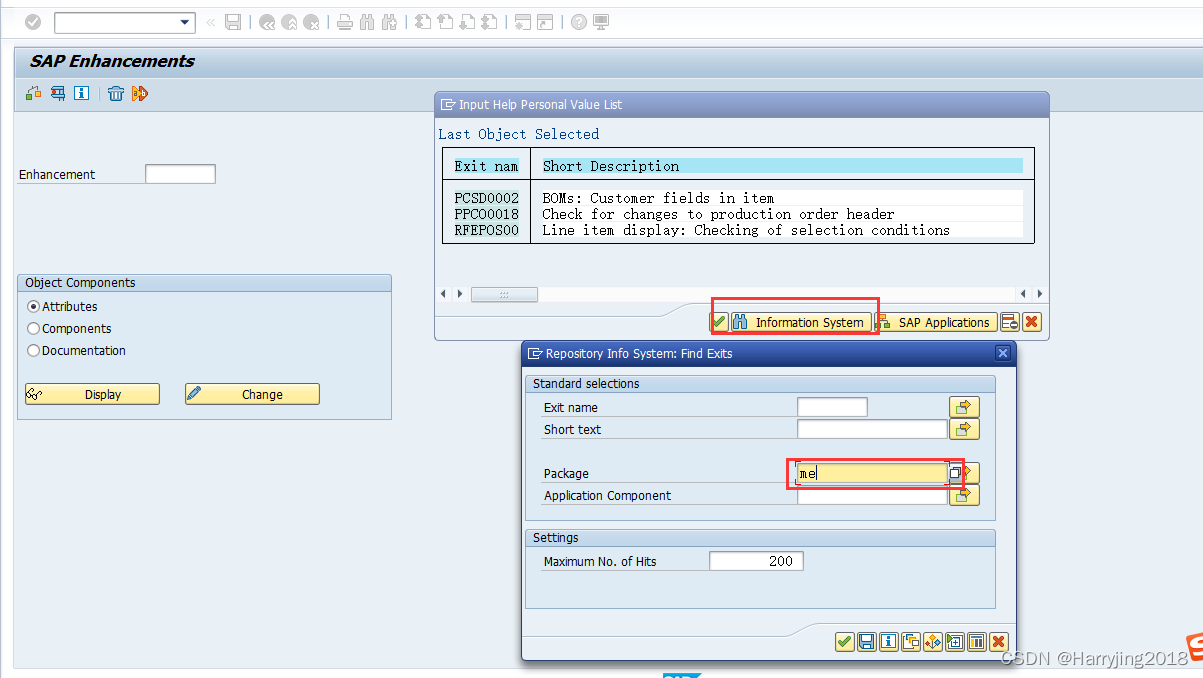The width and height of the screenshot is (1203, 678).
Task: Open multiple selection for Application Component
Action: 964,495
